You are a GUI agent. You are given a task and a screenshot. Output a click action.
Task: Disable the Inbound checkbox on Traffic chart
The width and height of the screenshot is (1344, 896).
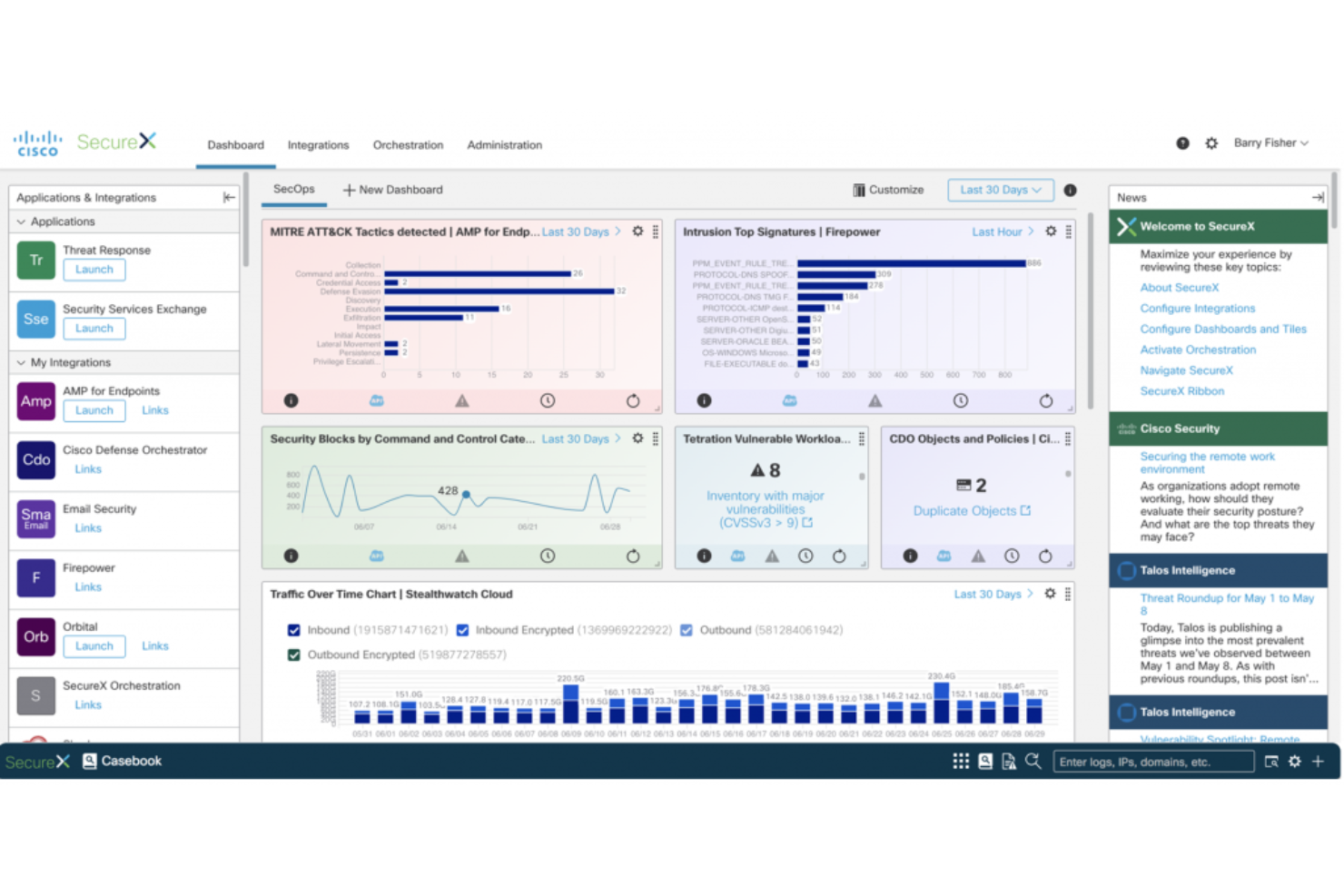click(293, 630)
